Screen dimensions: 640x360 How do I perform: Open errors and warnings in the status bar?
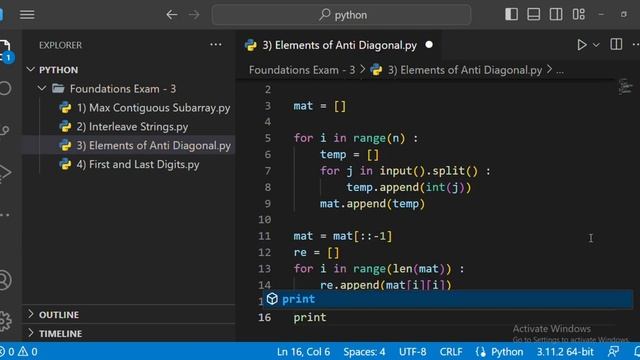(x=19, y=351)
